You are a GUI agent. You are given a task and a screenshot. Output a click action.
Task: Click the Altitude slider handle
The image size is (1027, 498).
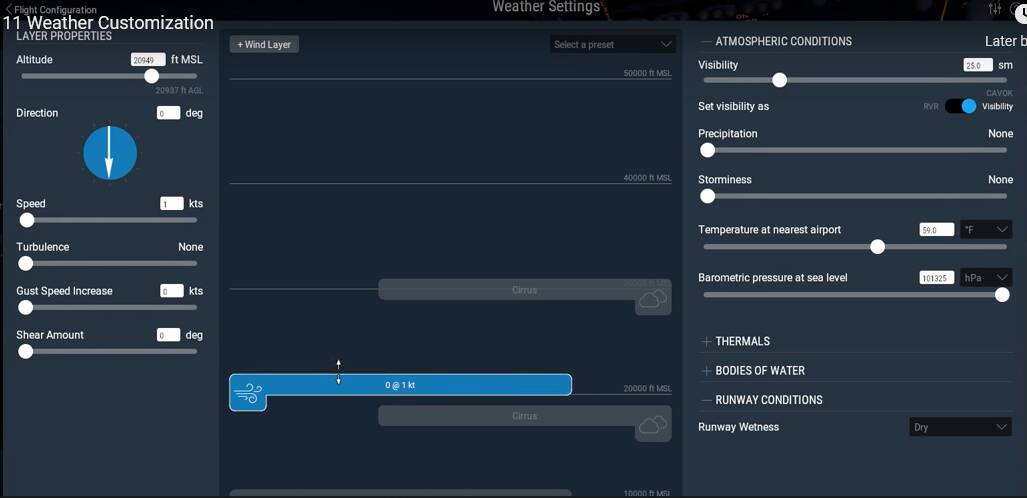151,76
